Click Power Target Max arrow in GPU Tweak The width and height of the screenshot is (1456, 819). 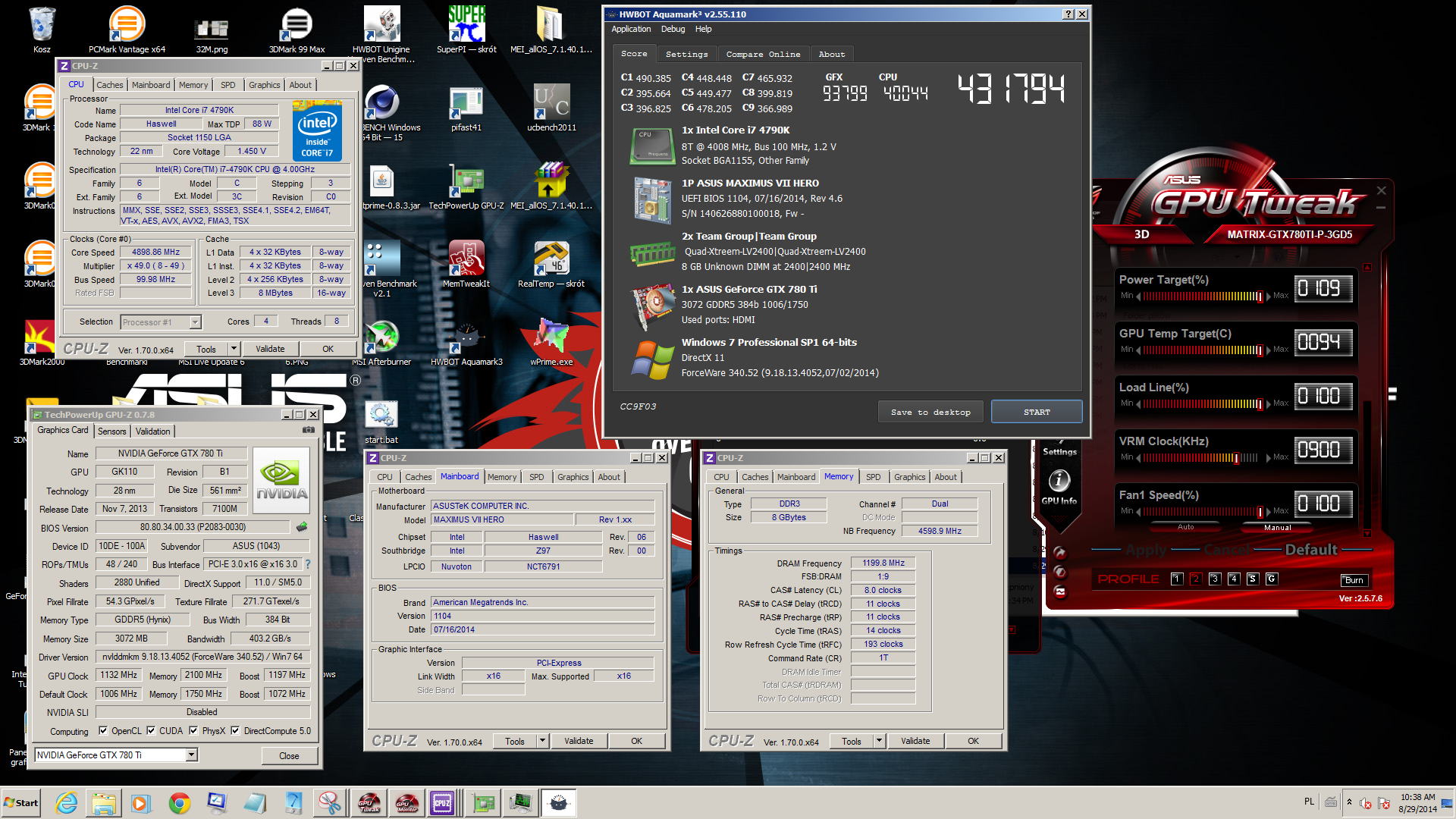(x=1269, y=297)
